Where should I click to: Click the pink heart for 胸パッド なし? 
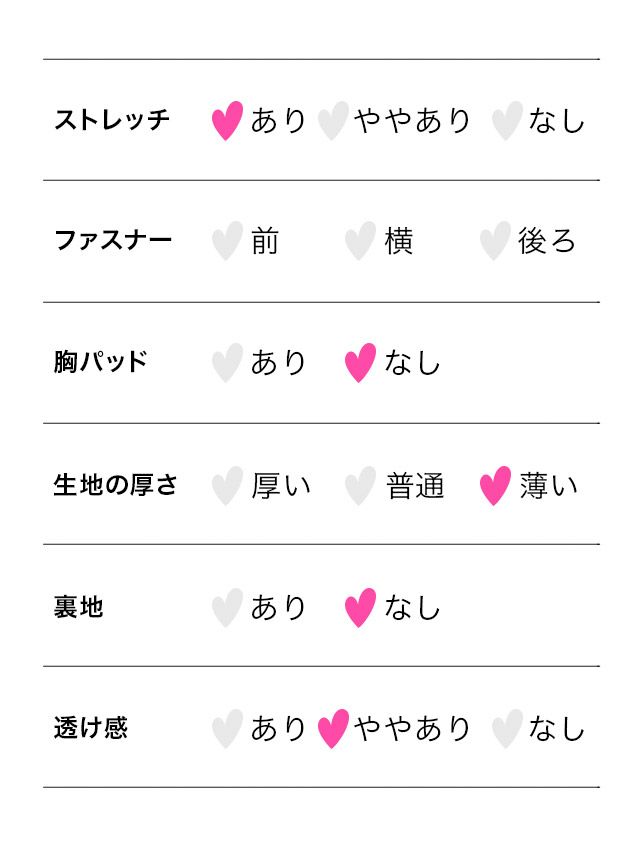(360, 363)
